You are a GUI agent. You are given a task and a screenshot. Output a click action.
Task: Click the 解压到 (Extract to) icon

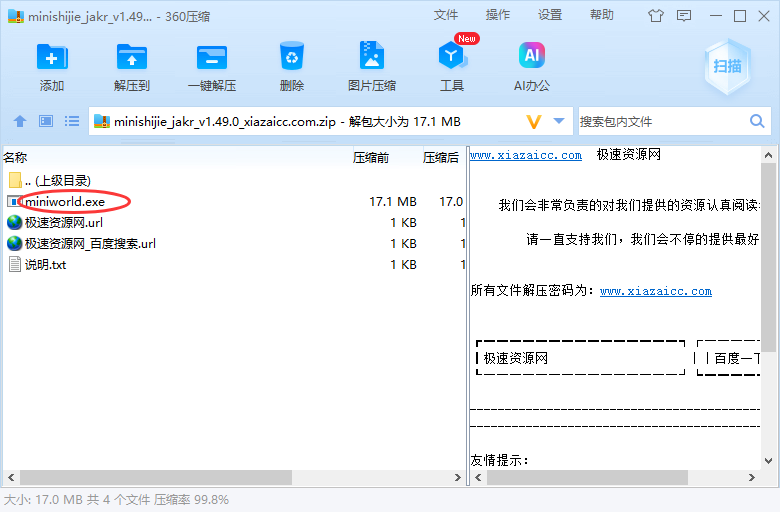click(x=131, y=57)
